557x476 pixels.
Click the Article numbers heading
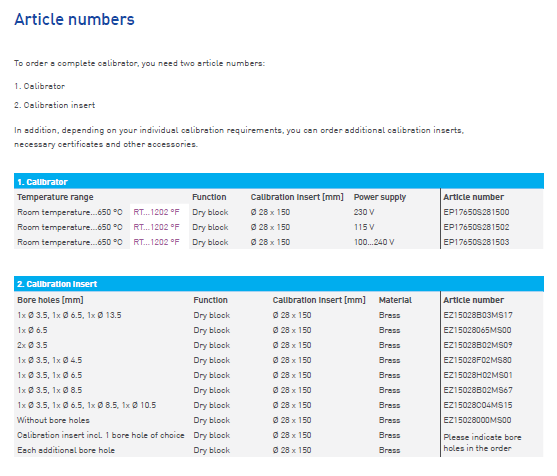(x=74, y=20)
